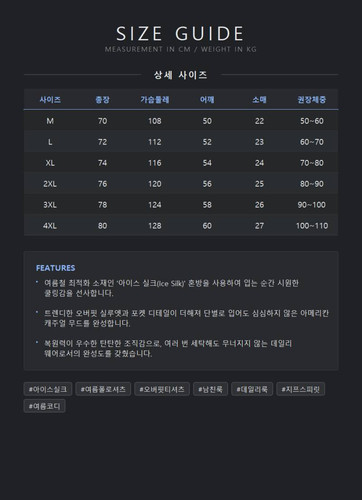362x500 pixels.
Task: Select the SIZE GUIDE title
Action: point(180,34)
